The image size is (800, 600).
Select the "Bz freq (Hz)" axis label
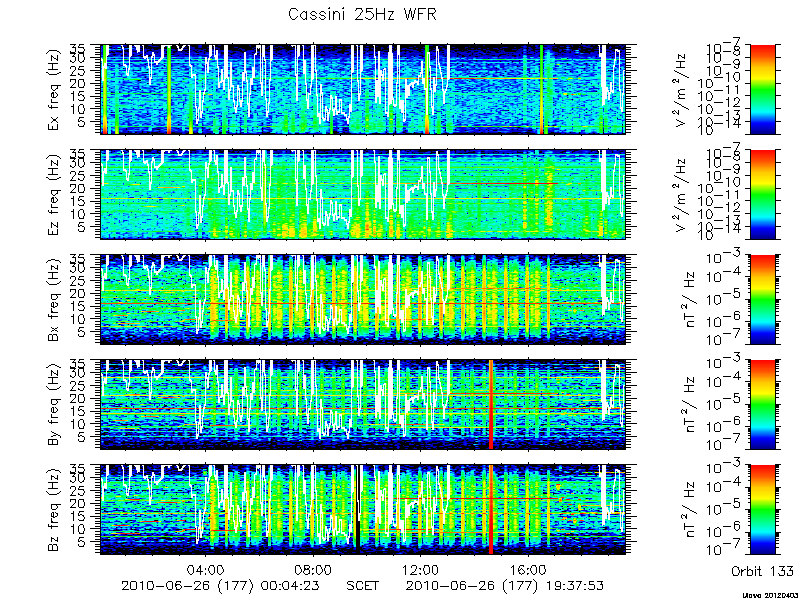click(55, 510)
